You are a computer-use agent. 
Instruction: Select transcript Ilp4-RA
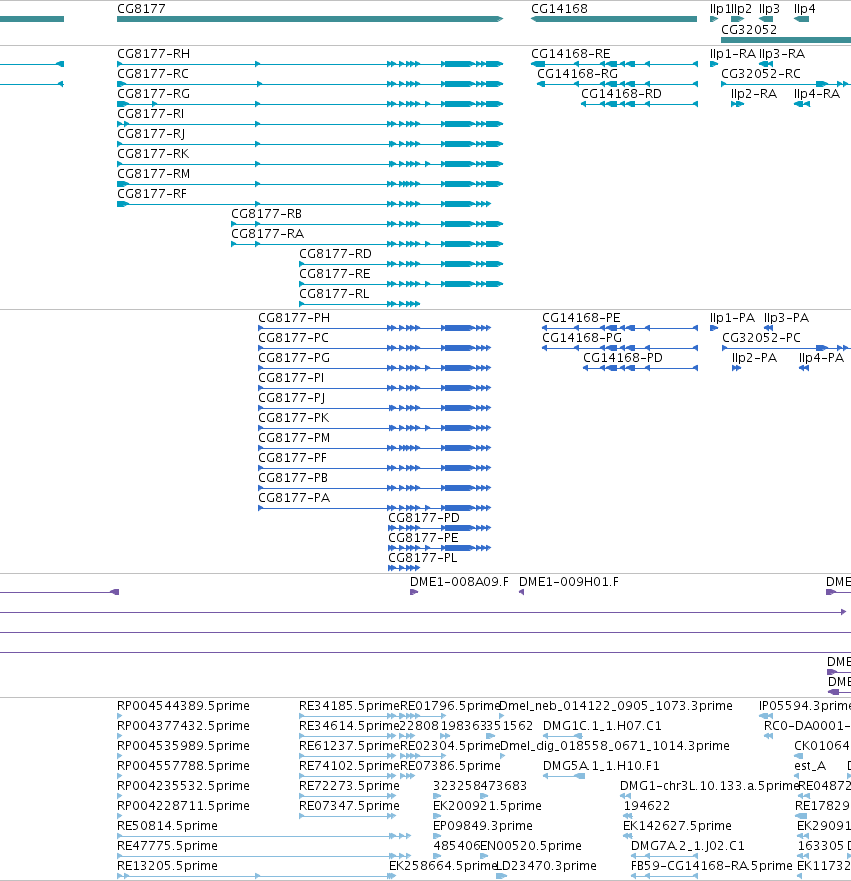point(817,94)
